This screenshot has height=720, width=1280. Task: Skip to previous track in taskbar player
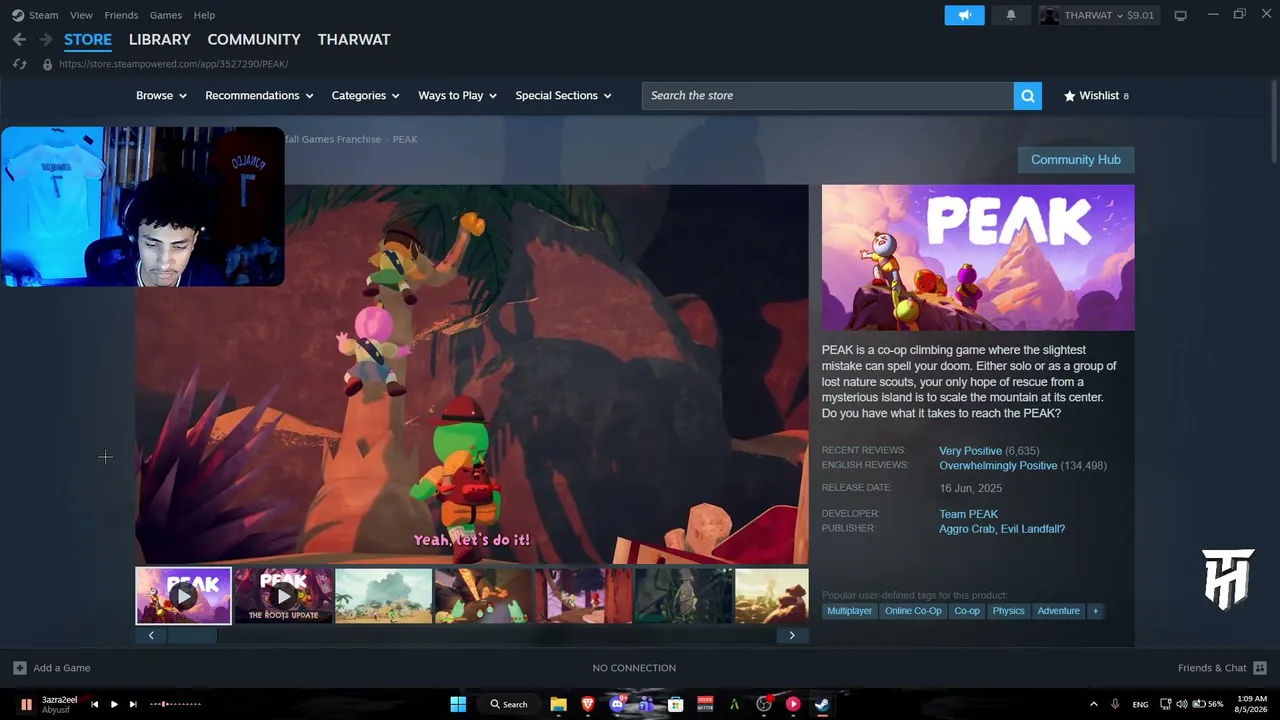95,704
